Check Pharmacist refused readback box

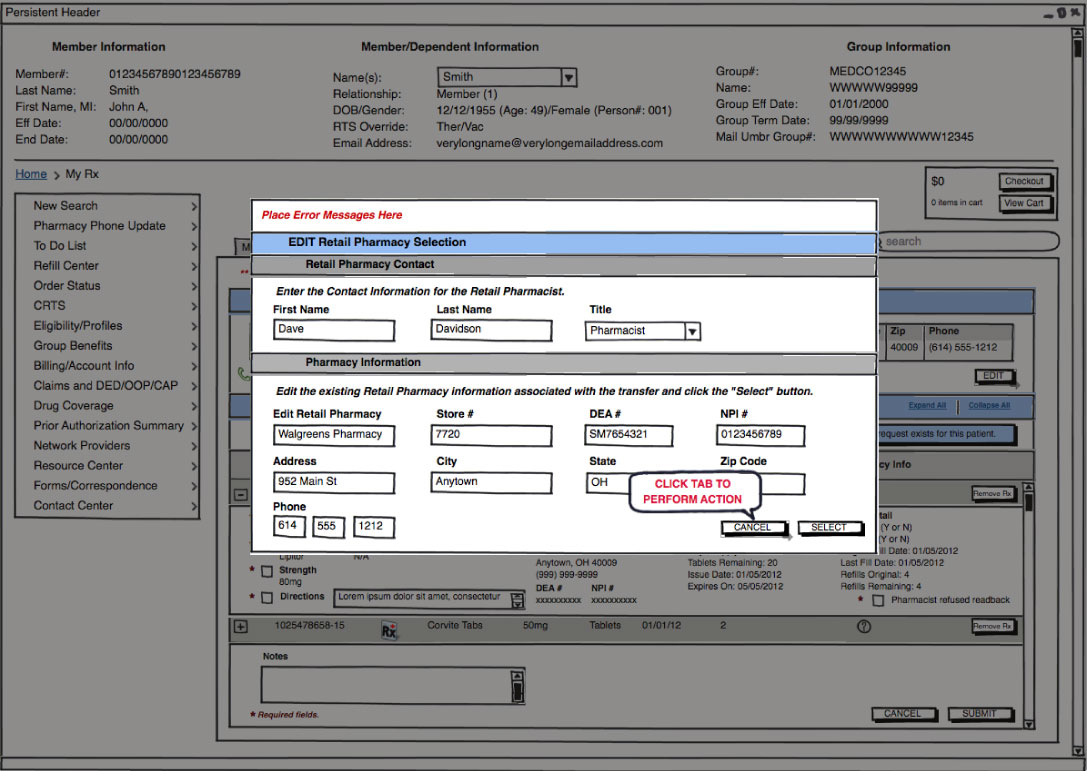tap(878, 600)
